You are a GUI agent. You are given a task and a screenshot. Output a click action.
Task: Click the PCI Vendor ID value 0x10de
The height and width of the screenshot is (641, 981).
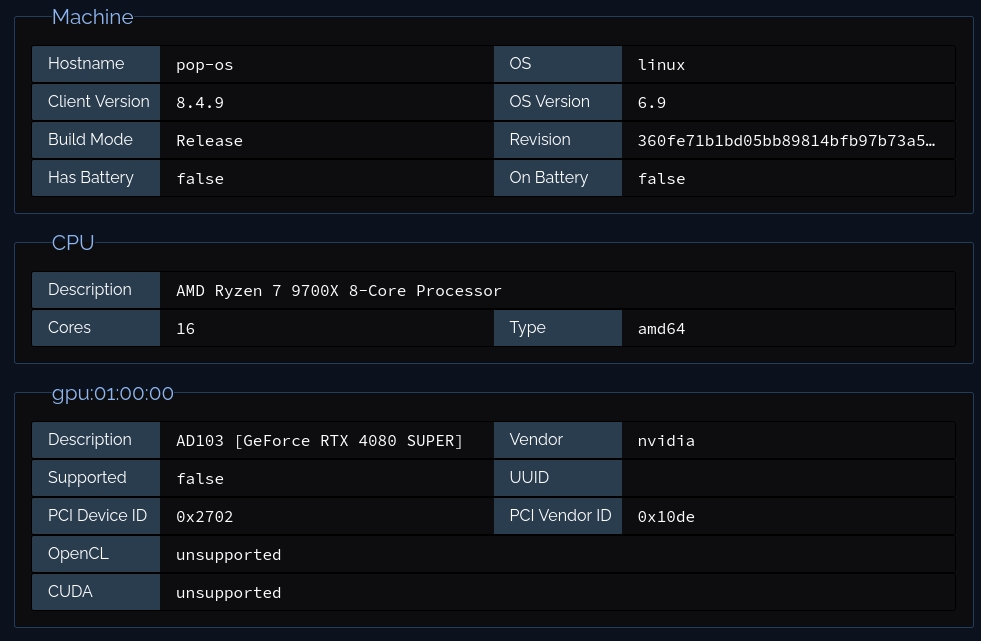click(667, 517)
